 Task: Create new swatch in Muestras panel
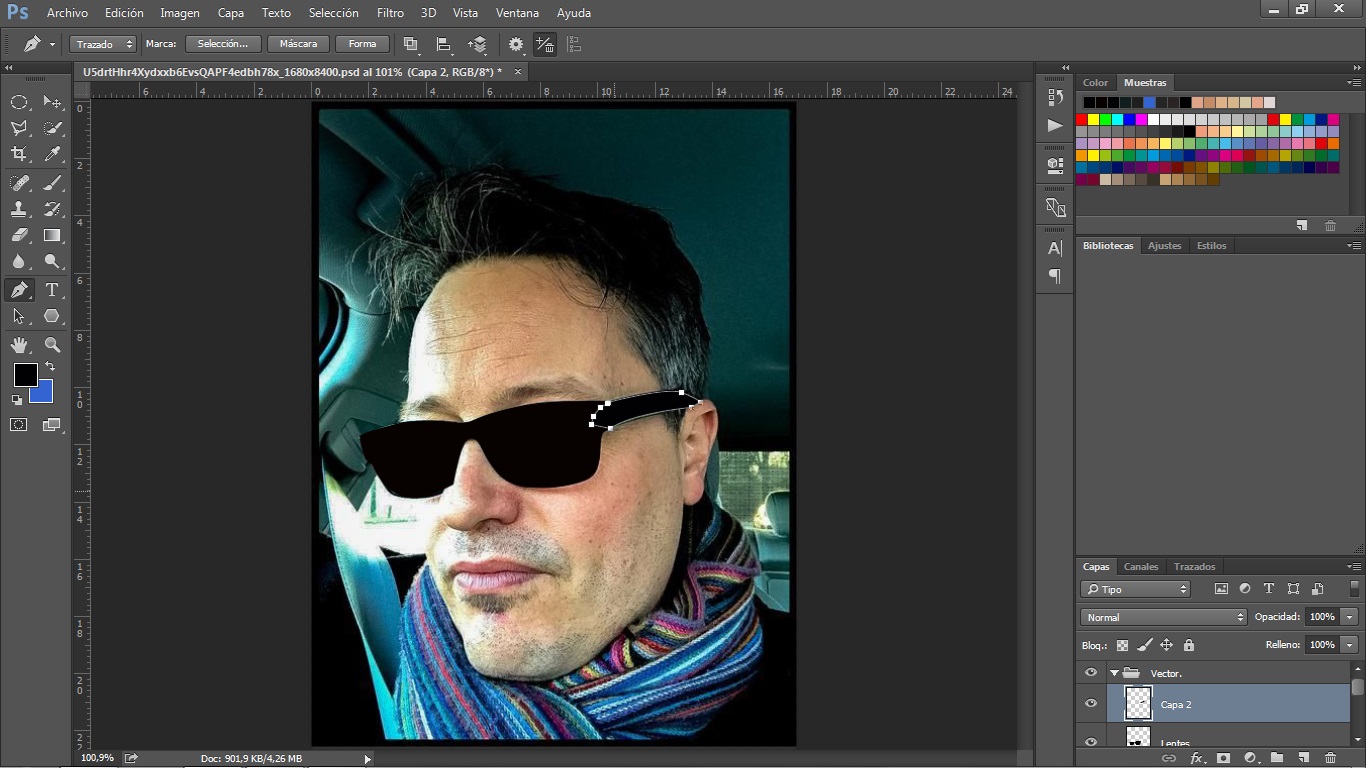(x=1302, y=226)
